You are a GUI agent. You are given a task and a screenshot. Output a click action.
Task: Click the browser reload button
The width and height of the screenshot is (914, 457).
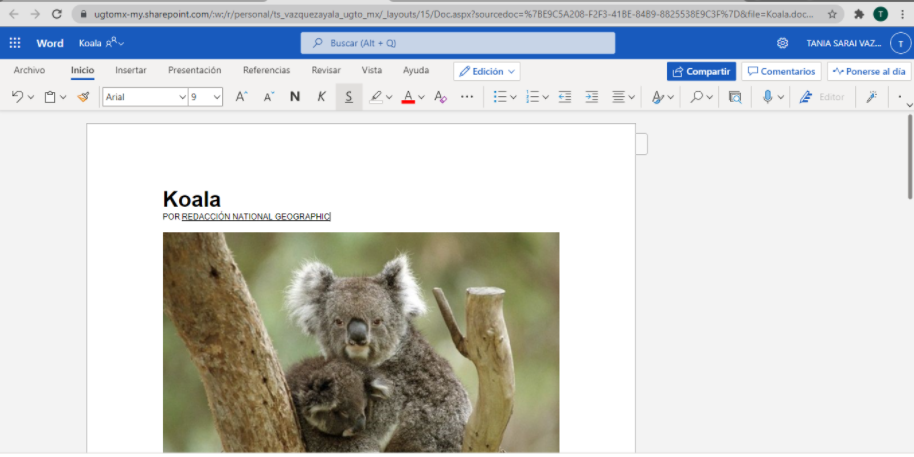57,14
